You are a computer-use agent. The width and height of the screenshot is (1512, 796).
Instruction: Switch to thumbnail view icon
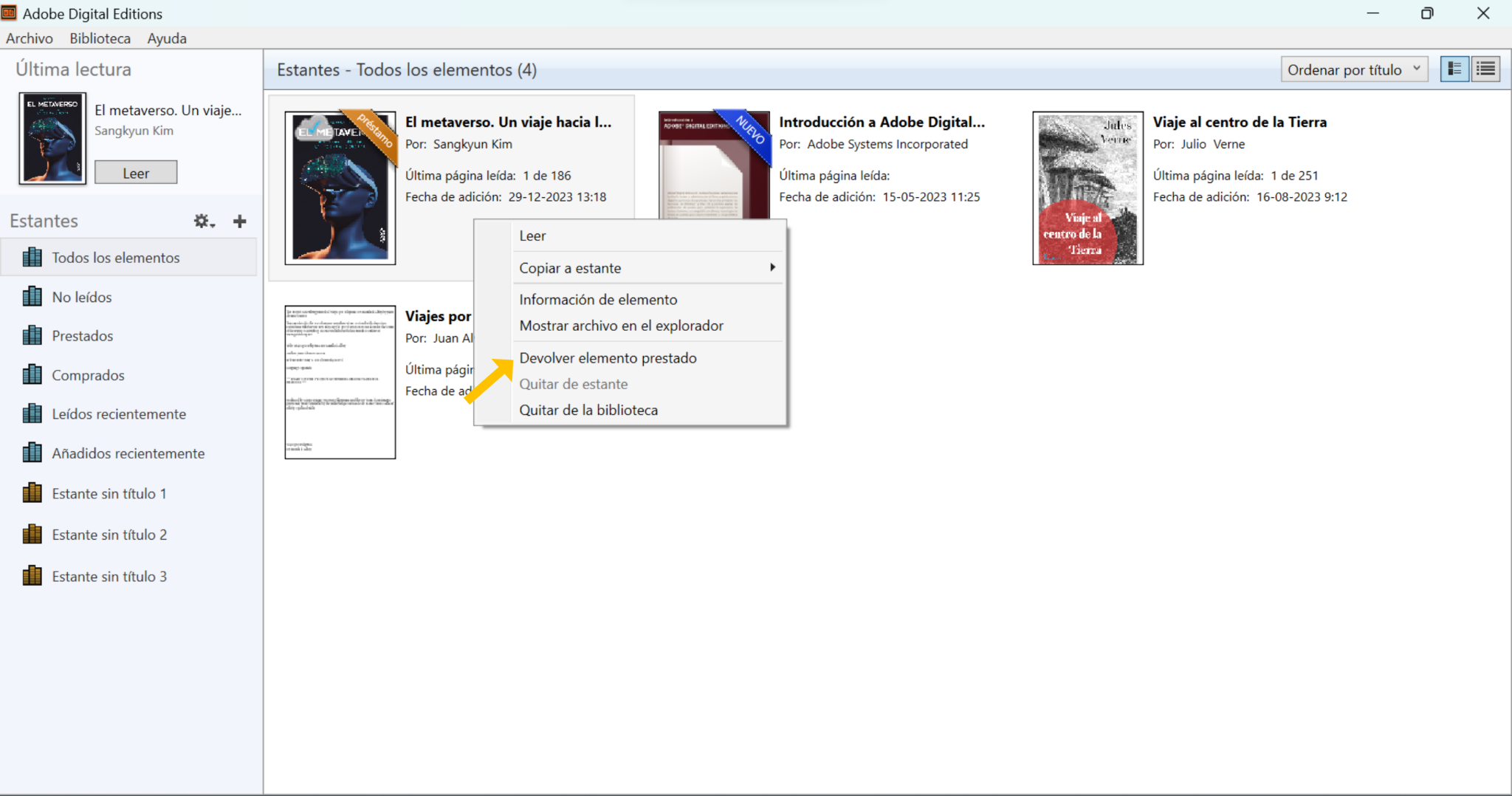[x=1454, y=69]
